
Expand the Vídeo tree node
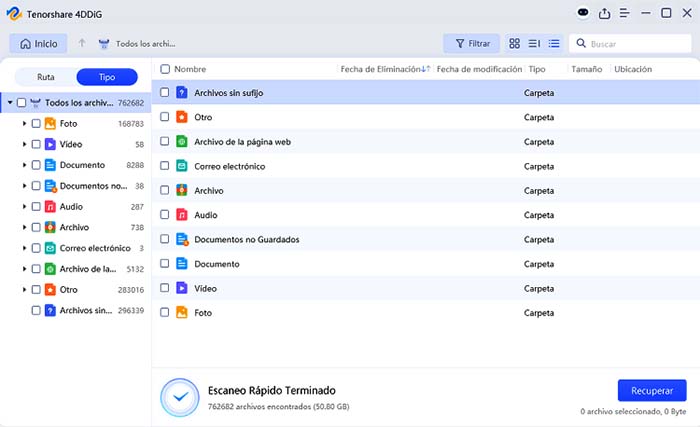pyautogui.click(x=25, y=144)
